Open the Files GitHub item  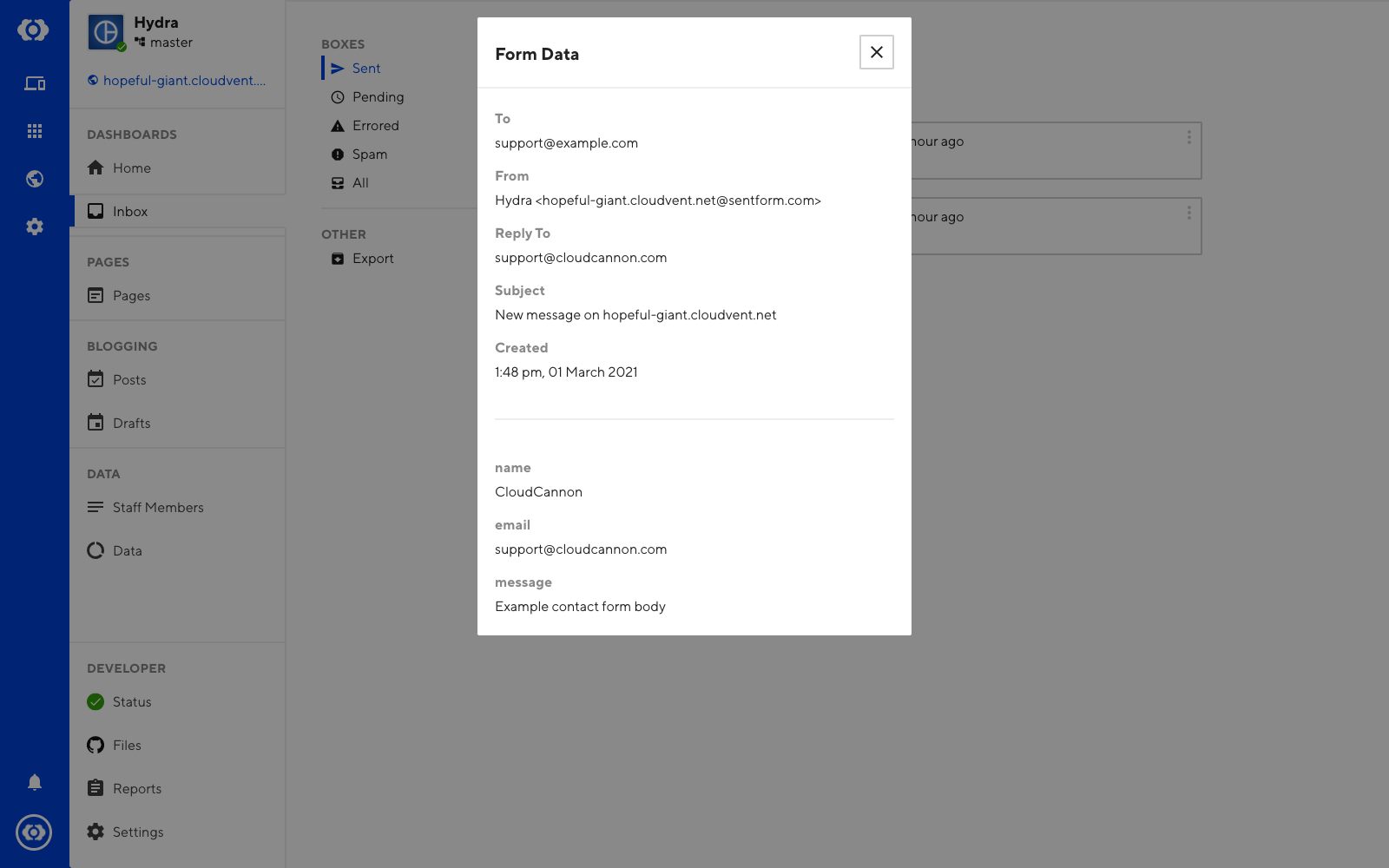[x=126, y=746]
